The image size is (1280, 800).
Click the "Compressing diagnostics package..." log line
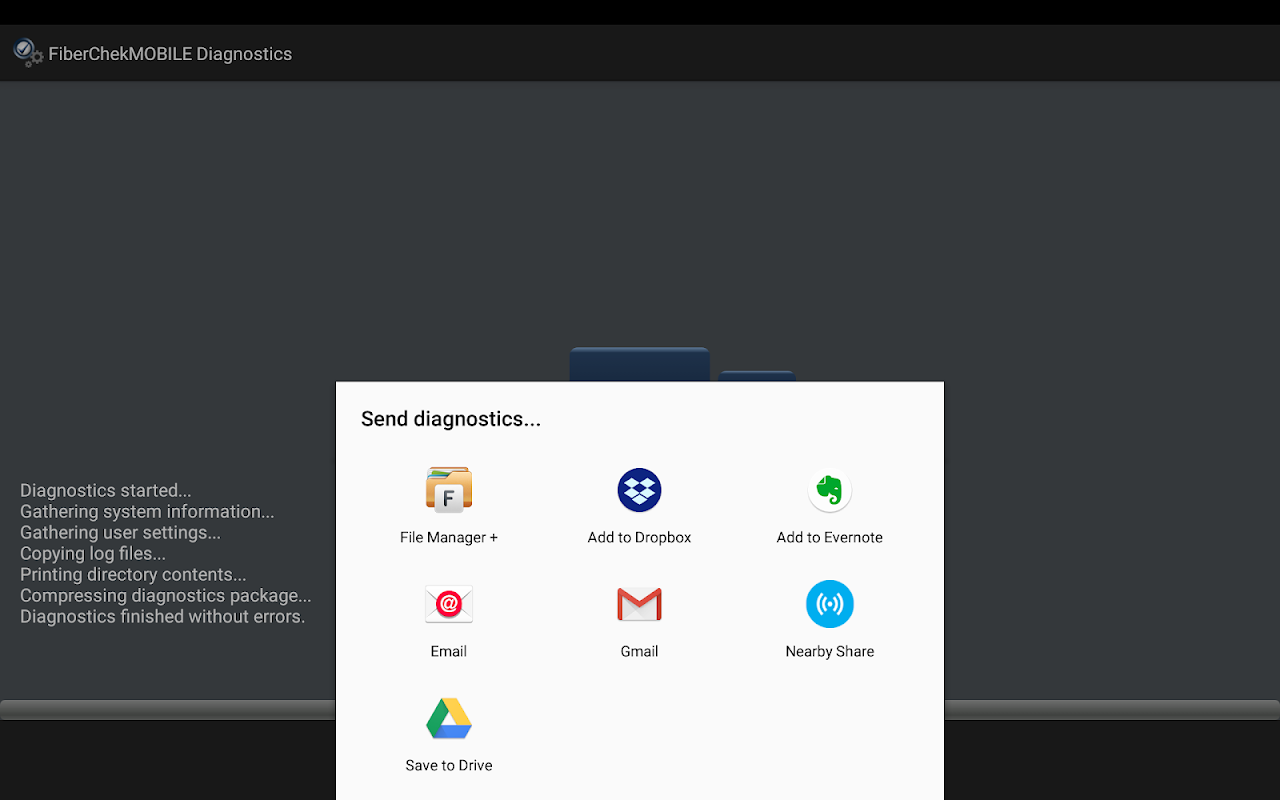[x=166, y=595]
